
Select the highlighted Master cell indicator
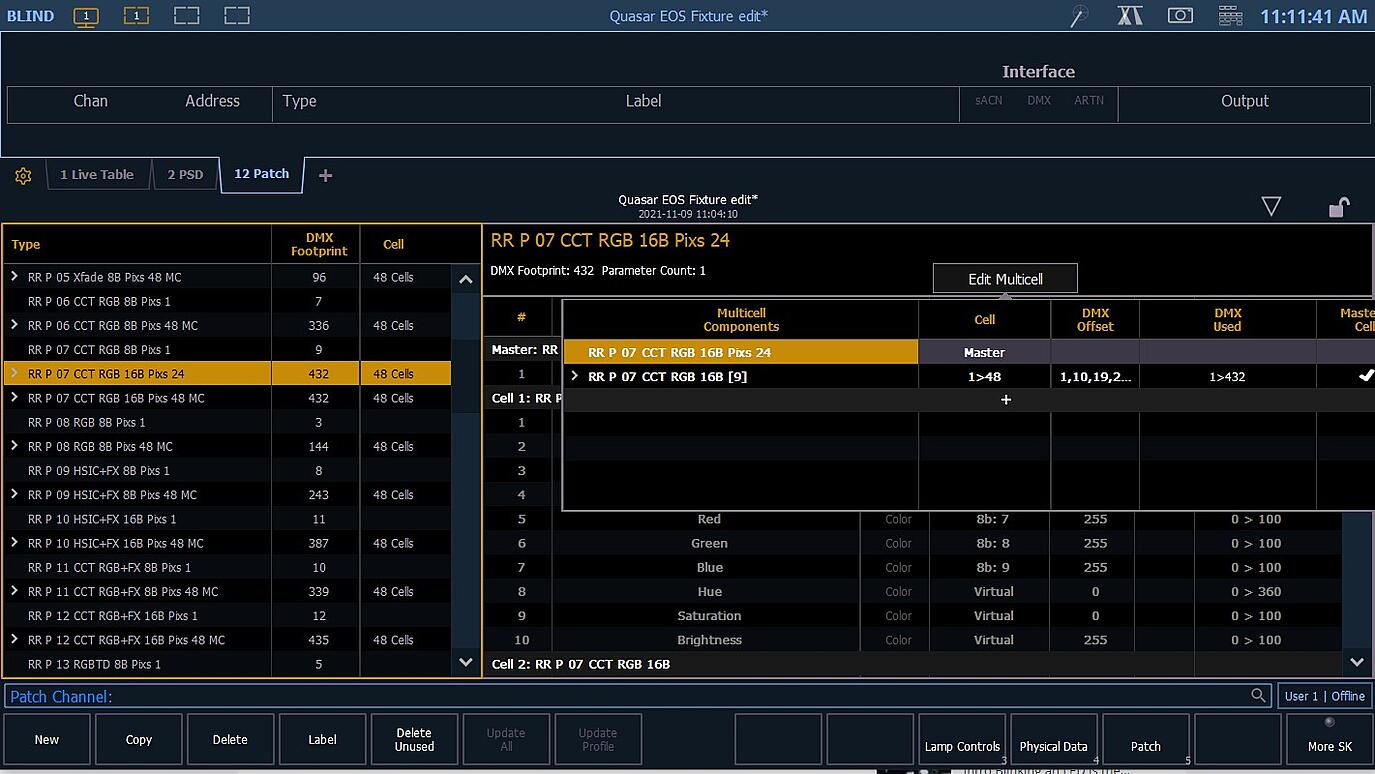coord(984,352)
